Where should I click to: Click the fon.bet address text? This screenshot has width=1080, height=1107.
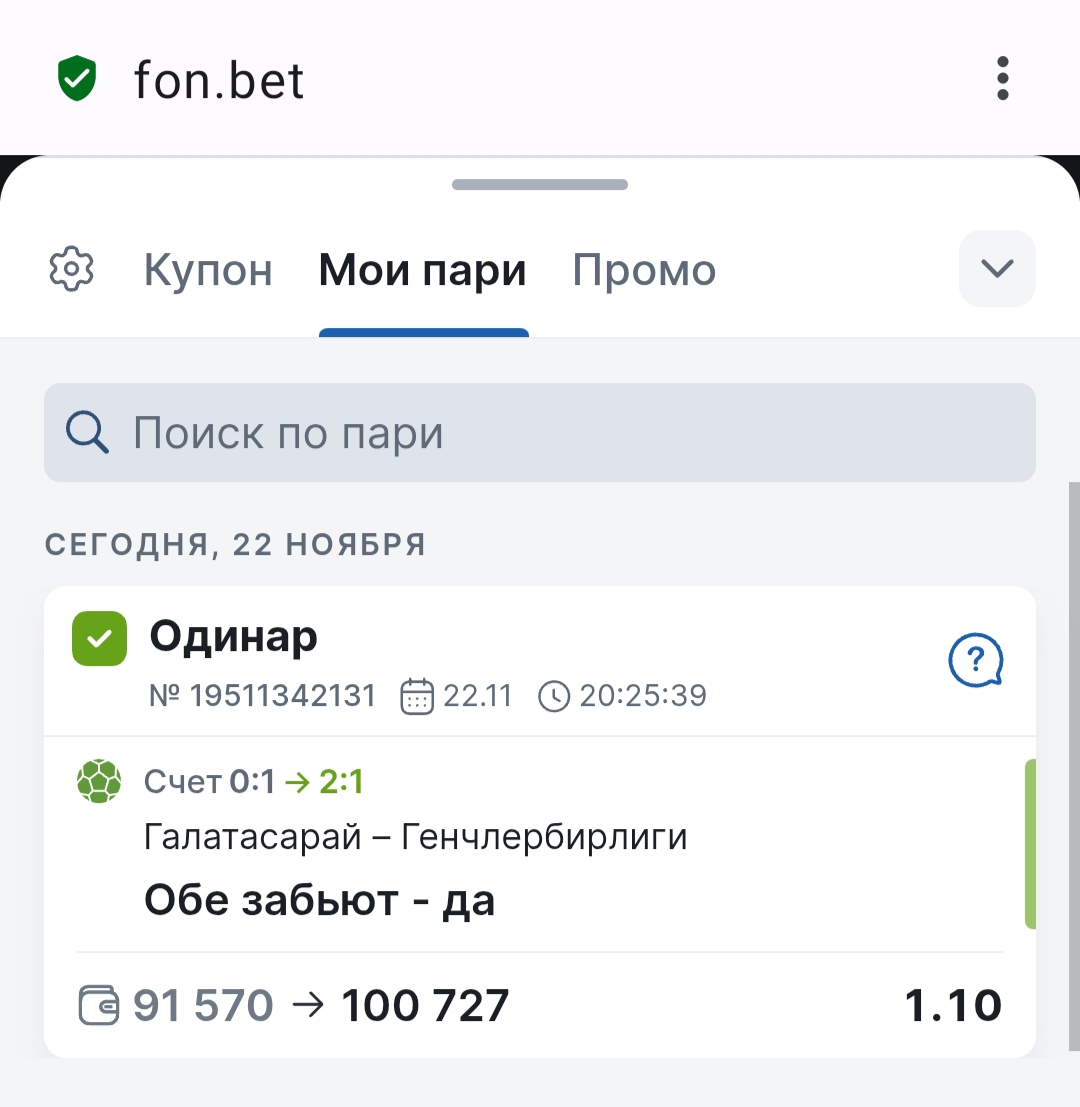point(219,80)
